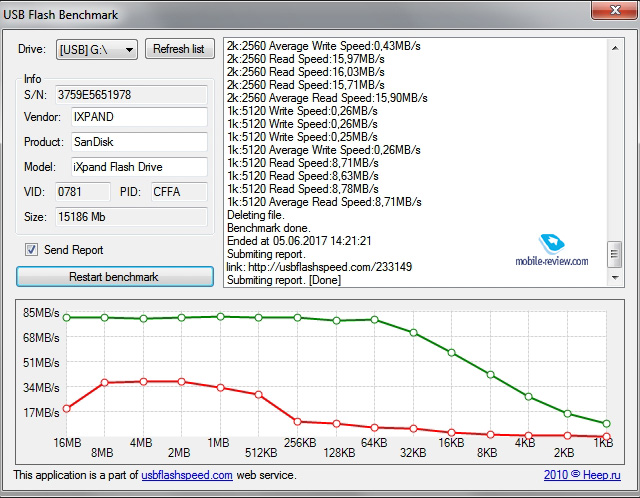Click green read-speed point at 16KB
The image size is (640, 498).
coord(451,353)
